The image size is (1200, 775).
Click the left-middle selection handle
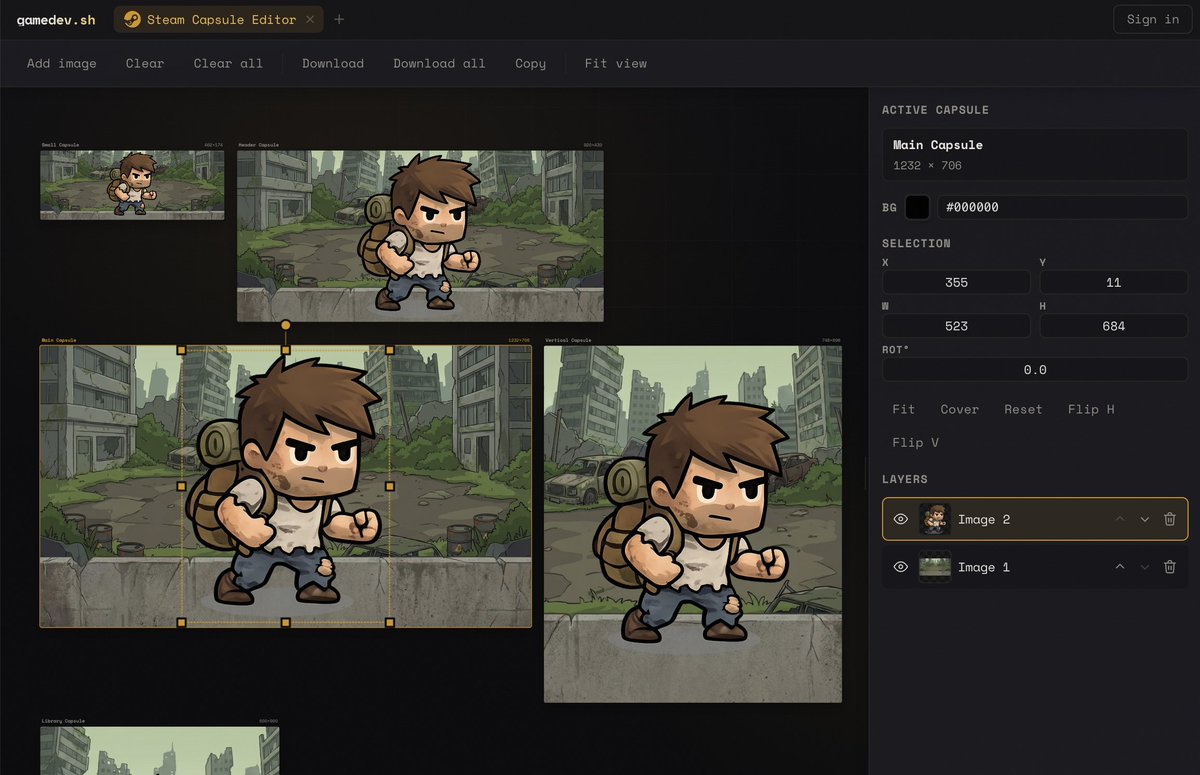point(181,486)
